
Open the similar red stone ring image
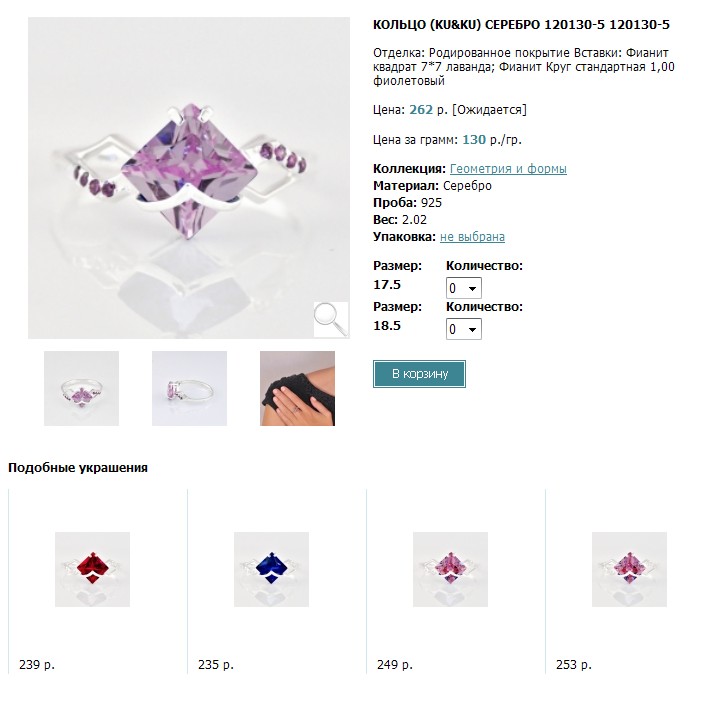[x=92, y=569]
